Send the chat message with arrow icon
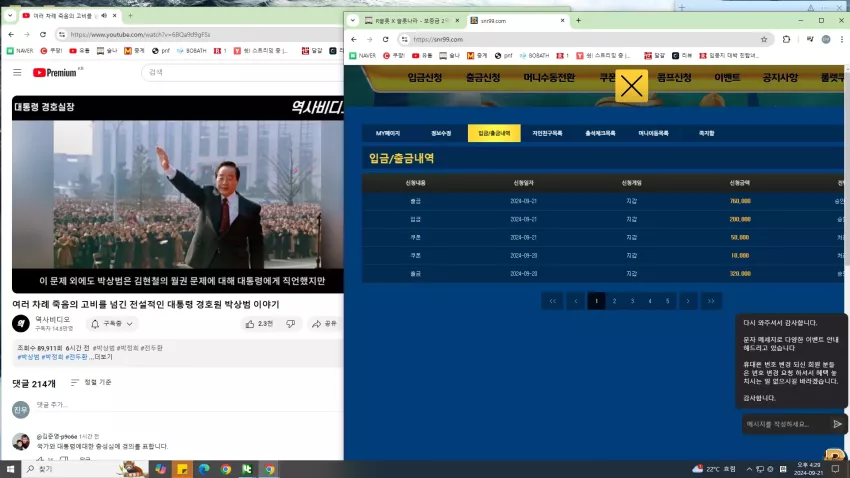Screen dimensions: 850x478 coord(837,424)
